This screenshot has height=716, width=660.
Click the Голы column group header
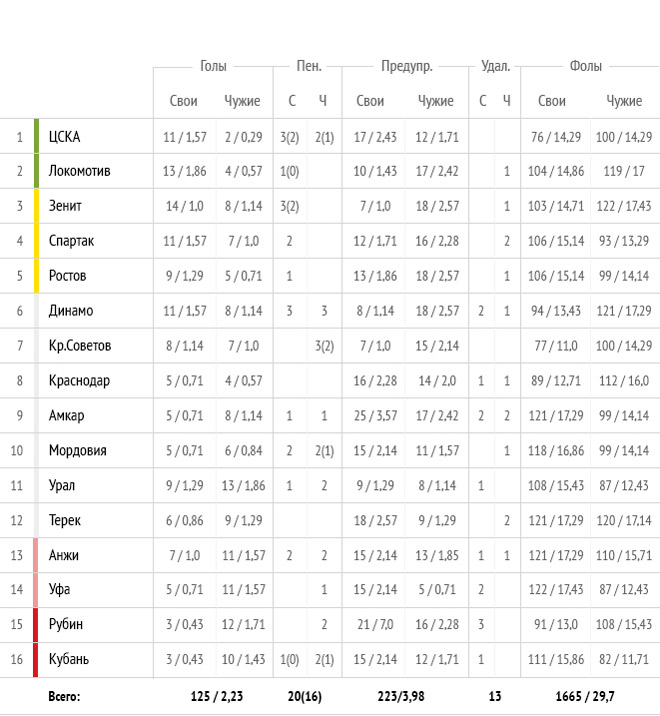coord(213,66)
